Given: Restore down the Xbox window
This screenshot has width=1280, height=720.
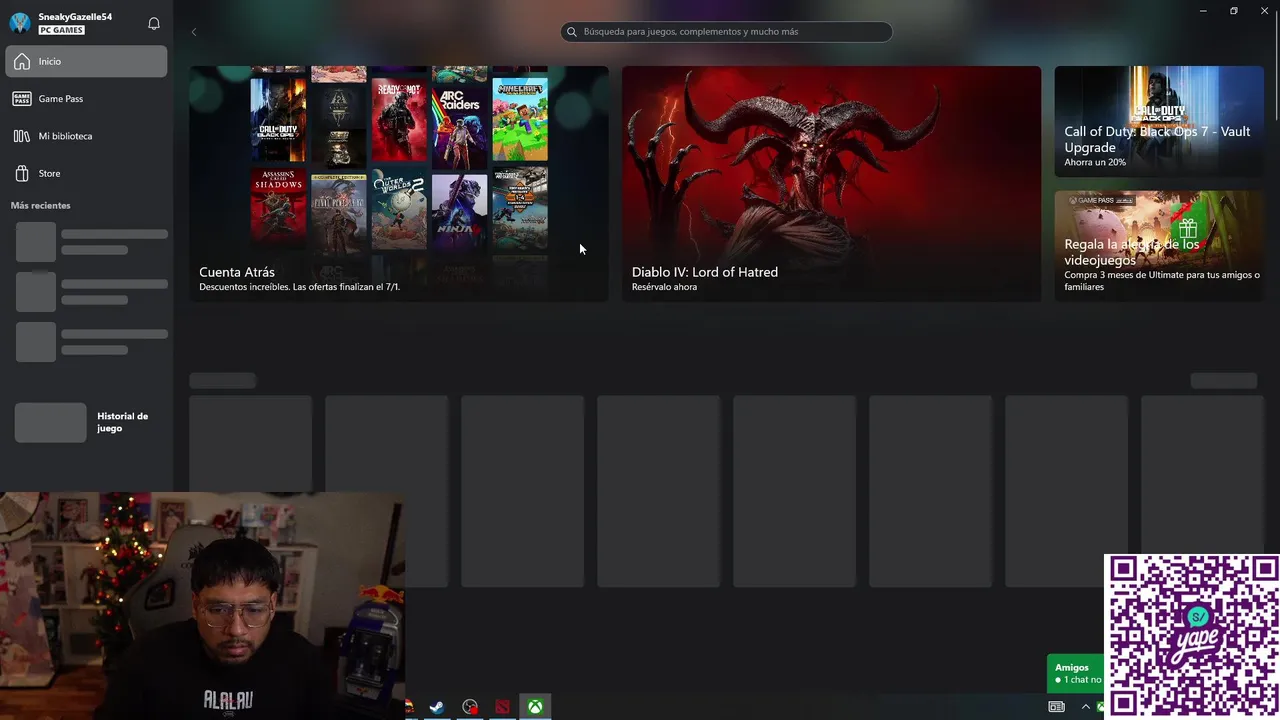Looking at the screenshot, I should point(1234,11).
